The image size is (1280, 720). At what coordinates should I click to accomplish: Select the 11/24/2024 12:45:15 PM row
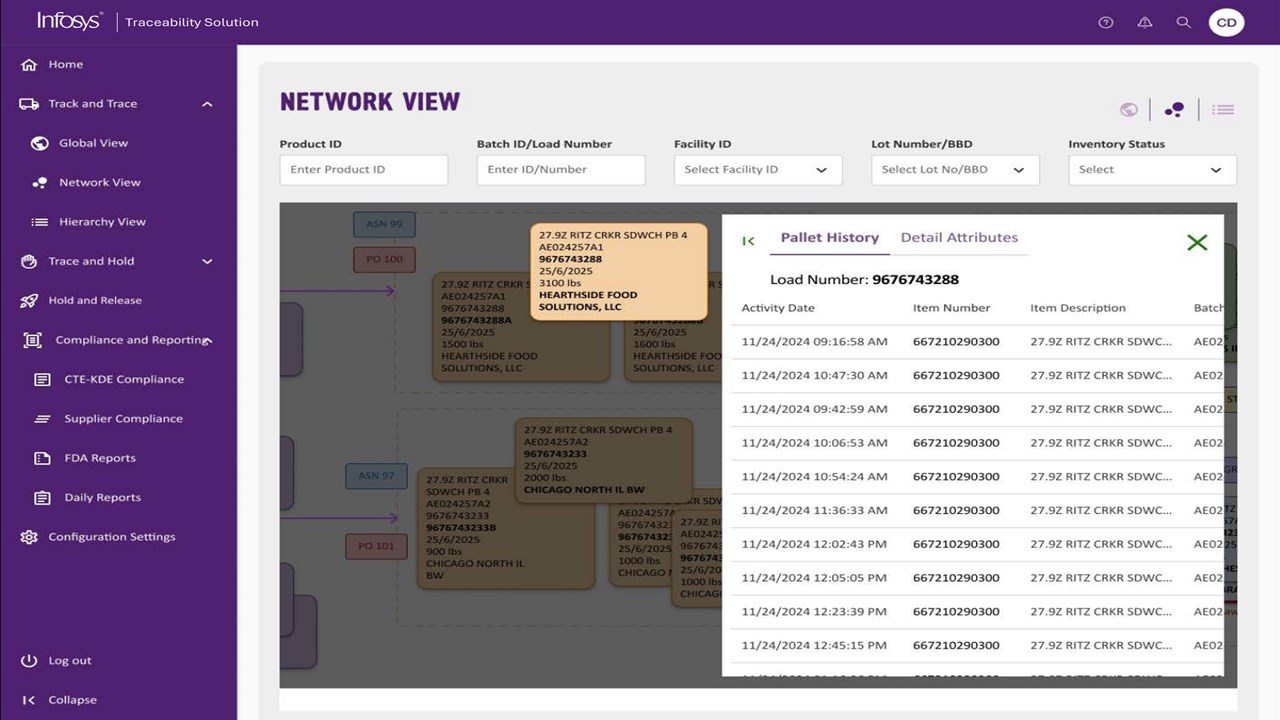click(x=977, y=646)
